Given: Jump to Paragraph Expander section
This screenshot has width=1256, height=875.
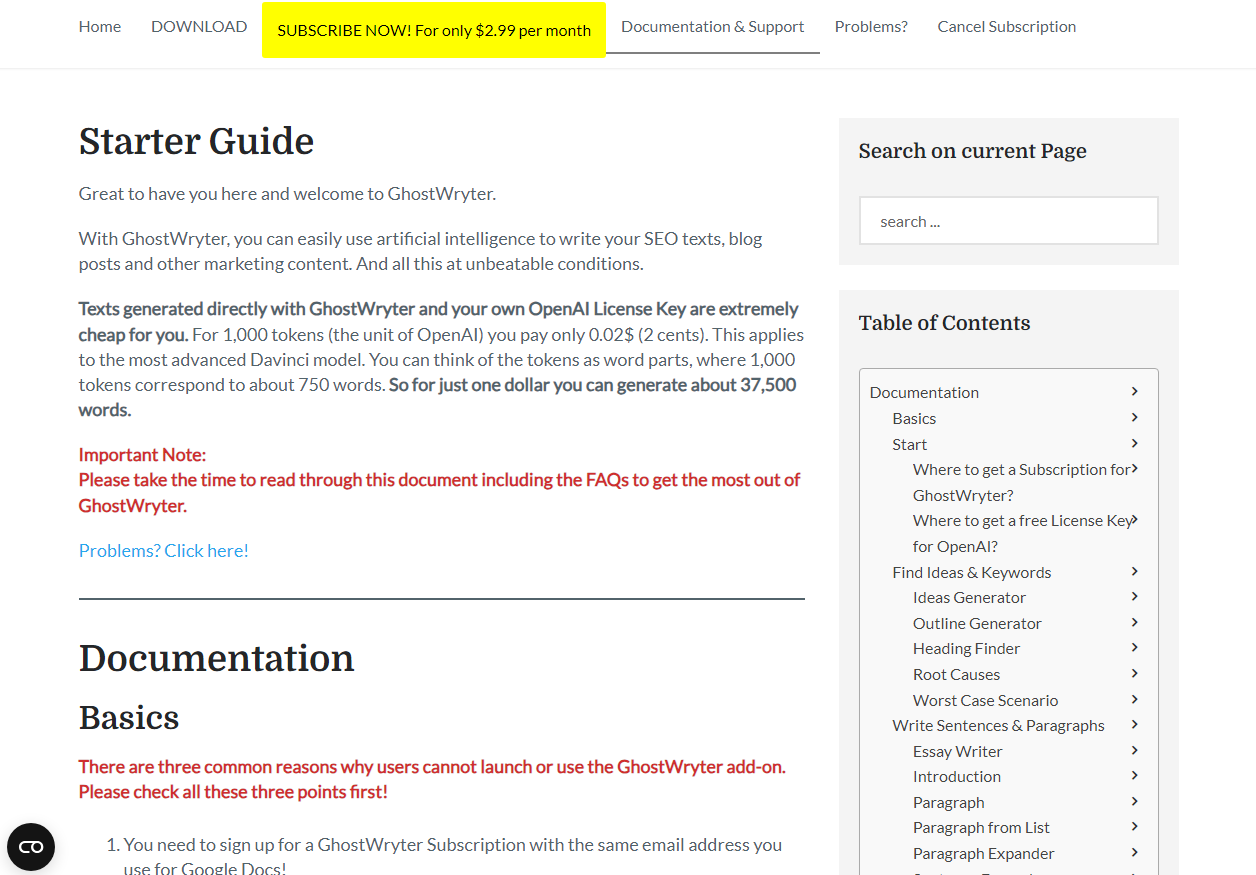Looking at the screenshot, I should pyautogui.click(x=983, y=853).
